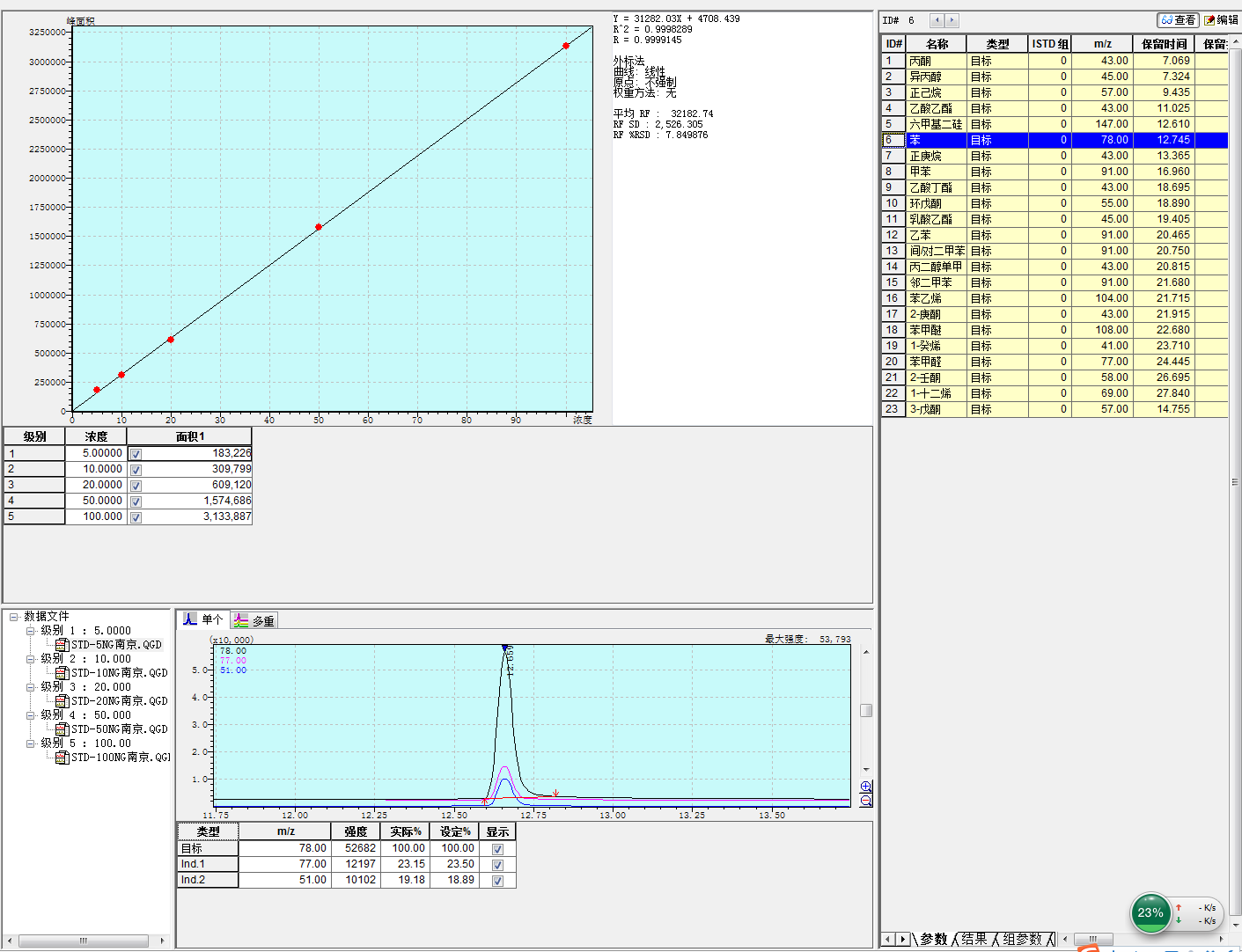Switch to 单个 chromatogram tab
This screenshot has width=1242, height=952.
(203, 619)
